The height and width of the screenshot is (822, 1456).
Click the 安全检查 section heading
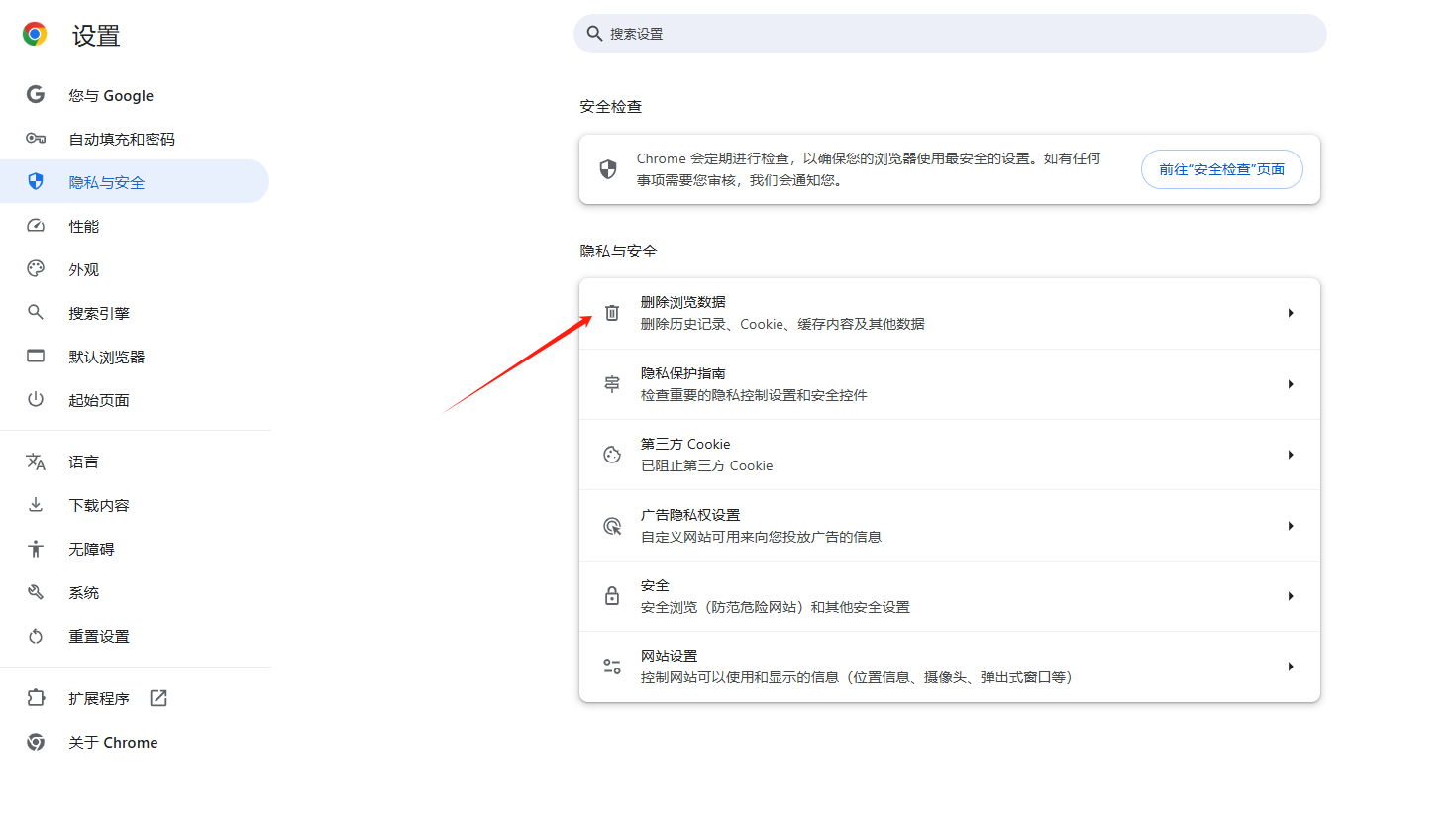pyautogui.click(x=611, y=106)
